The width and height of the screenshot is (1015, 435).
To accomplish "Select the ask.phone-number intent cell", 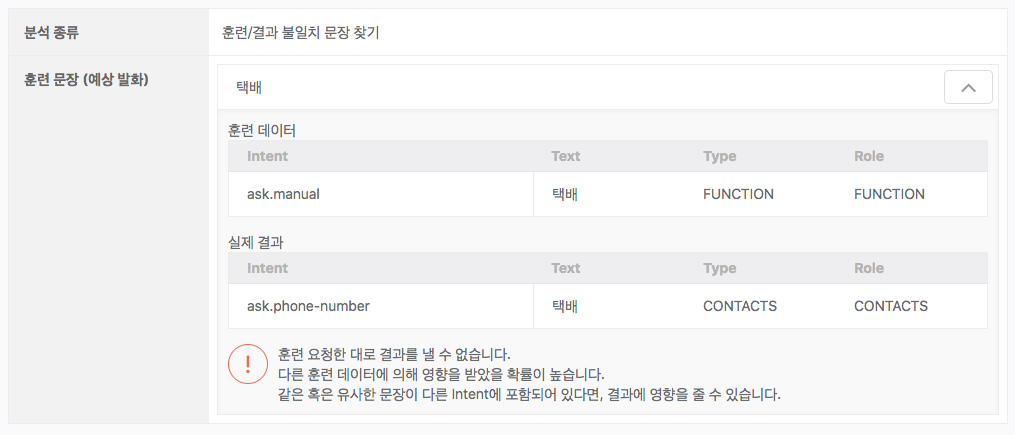I will coord(303,306).
